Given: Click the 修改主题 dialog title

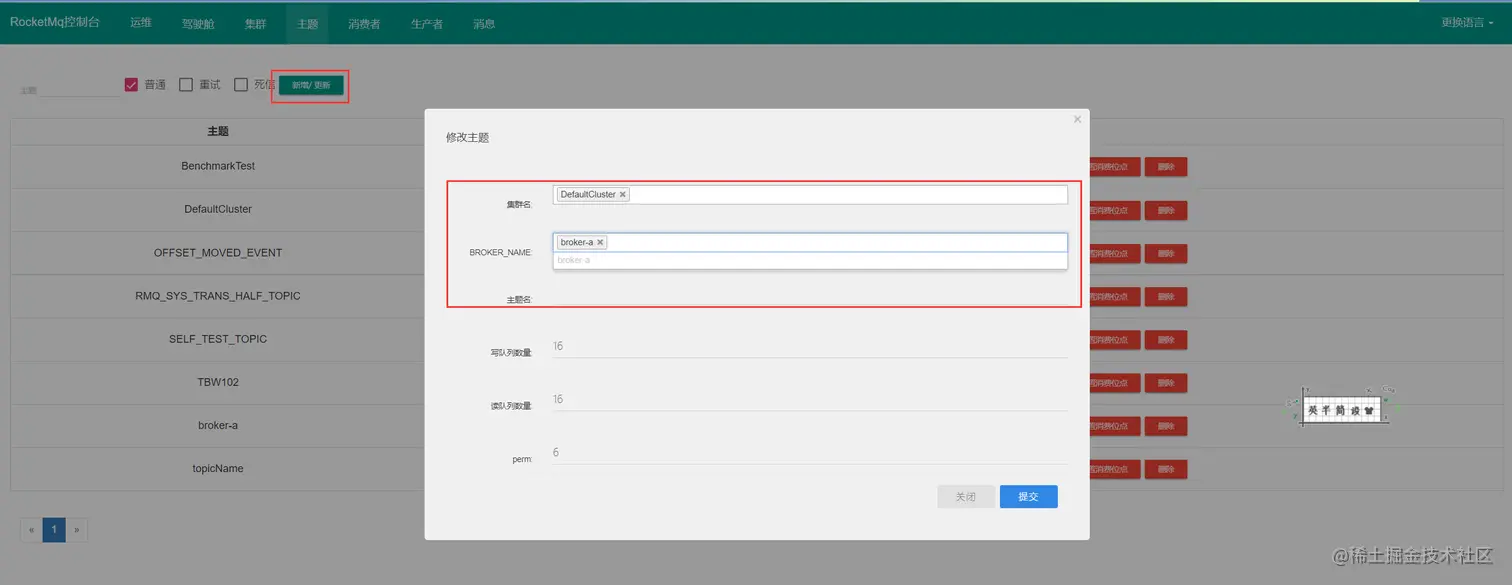Looking at the screenshot, I should point(467,138).
